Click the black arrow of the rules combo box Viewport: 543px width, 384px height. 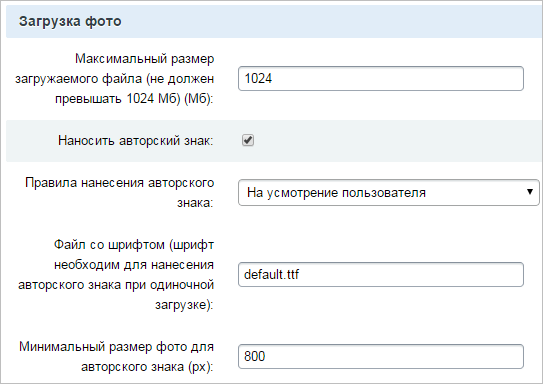click(x=529, y=192)
